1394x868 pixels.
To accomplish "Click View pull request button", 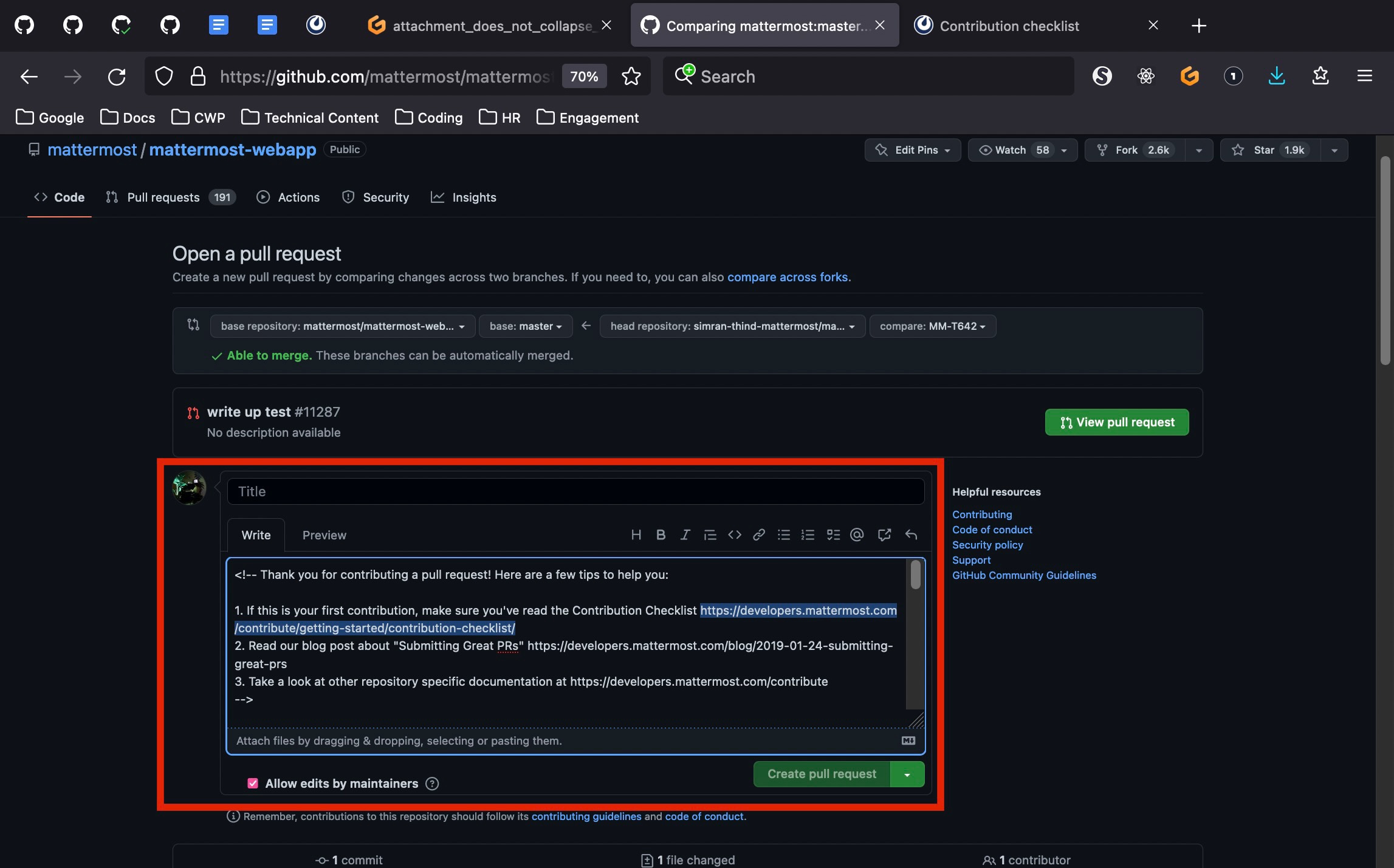I will pyautogui.click(x=1117, y=422).
